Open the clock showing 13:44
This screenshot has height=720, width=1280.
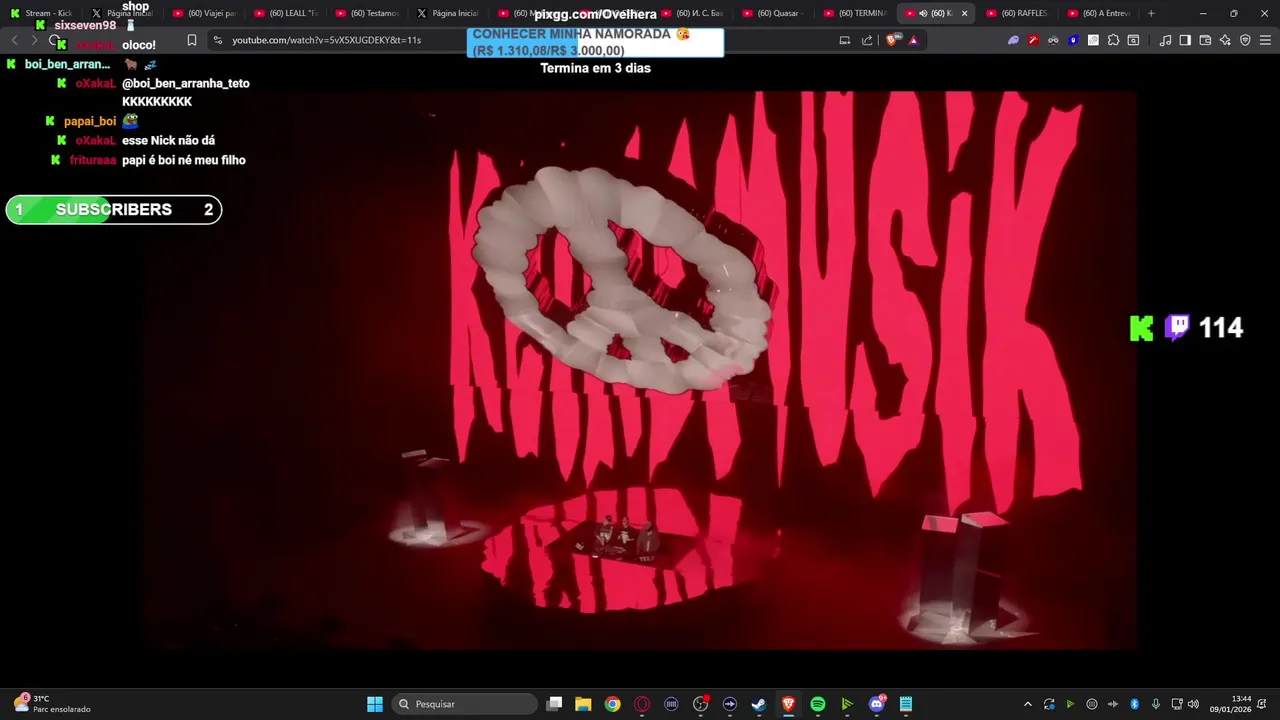[1230, 704]
